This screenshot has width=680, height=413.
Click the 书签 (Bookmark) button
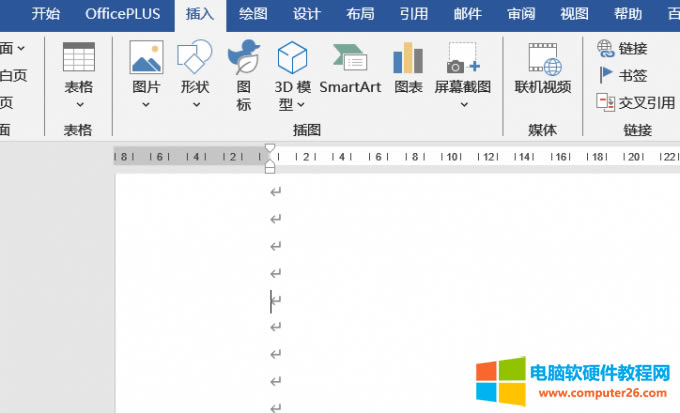coord(622,75)
